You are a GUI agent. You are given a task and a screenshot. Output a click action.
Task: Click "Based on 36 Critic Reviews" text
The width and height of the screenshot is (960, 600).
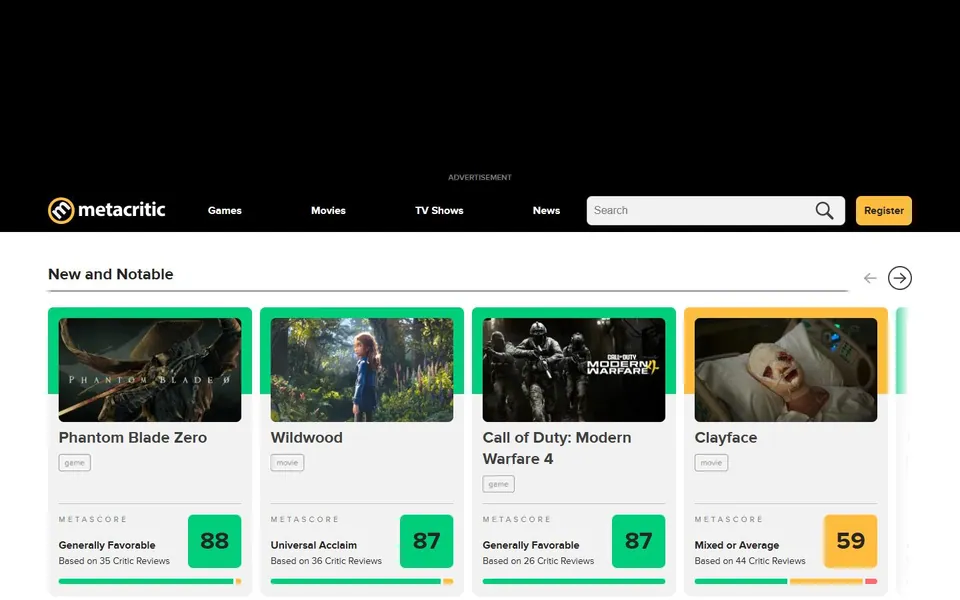[x=326, y=561]
